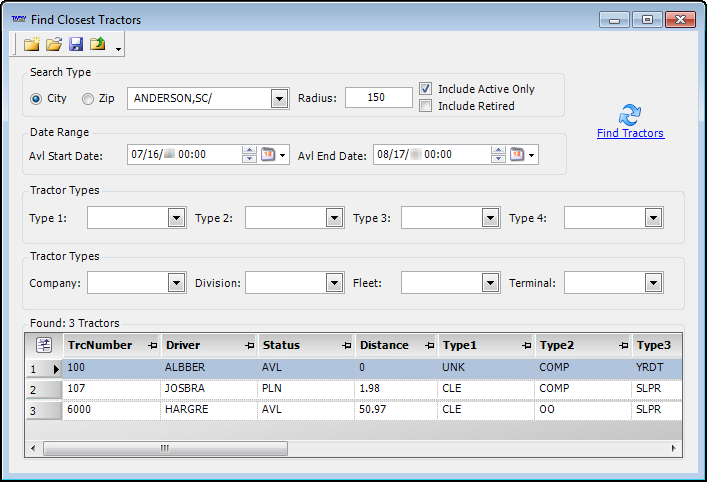Click the grid column chooser icon
The width and height of the screenshot is (707, 482).
coord(44,345)
